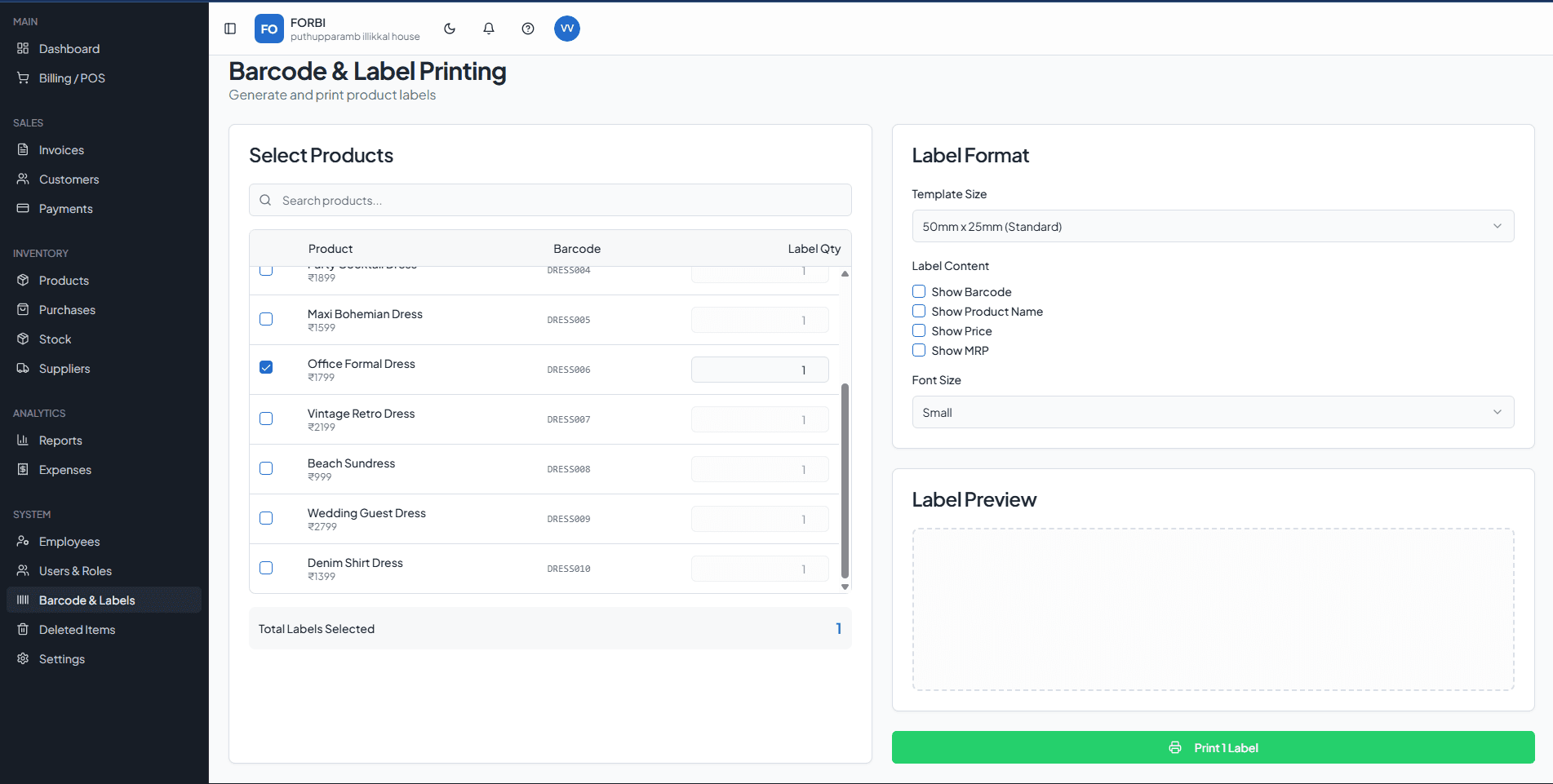
Task: Click the search magnifier icon in products
Action: pos(265,201)
